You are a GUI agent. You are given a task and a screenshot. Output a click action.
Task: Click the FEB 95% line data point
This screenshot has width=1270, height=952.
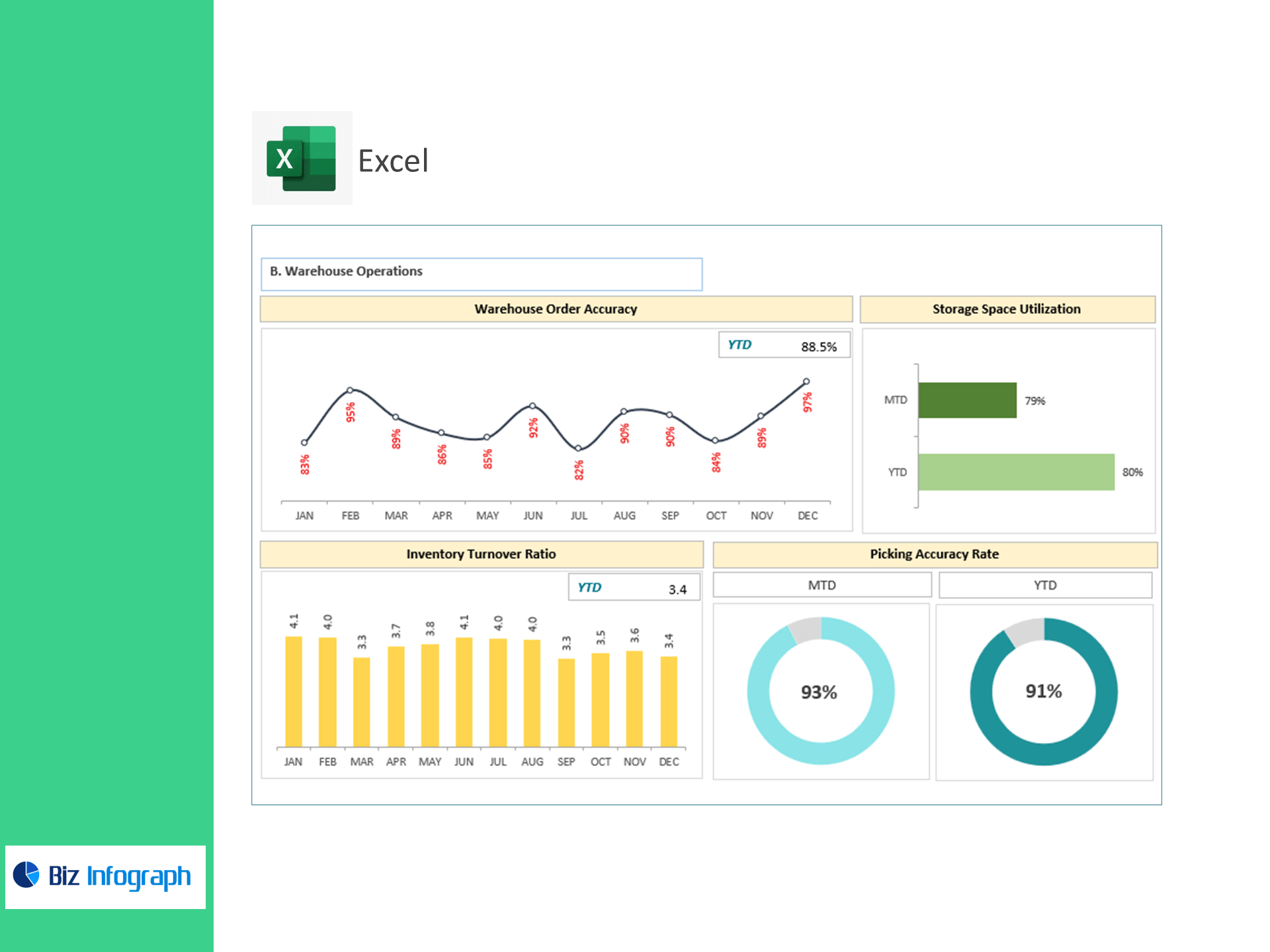tap(350, 390)
